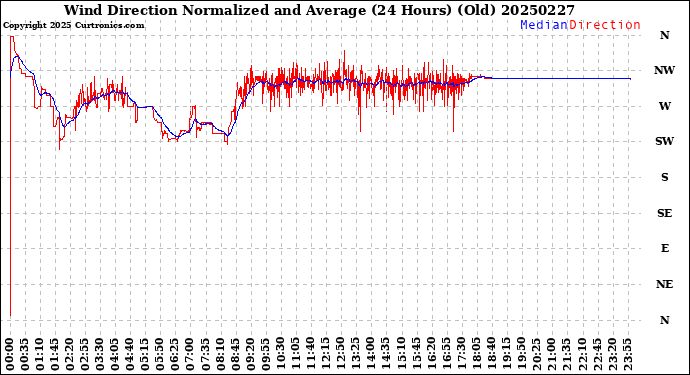Click the 09:55 time label

(266, 354)
